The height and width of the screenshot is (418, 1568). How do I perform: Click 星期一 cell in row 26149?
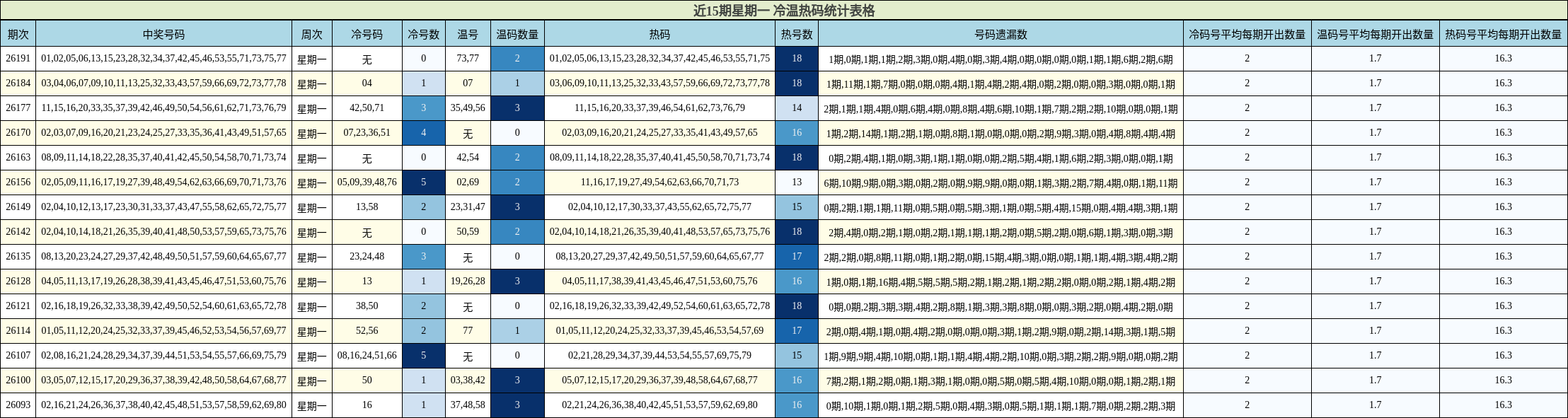tap(312, 207)
